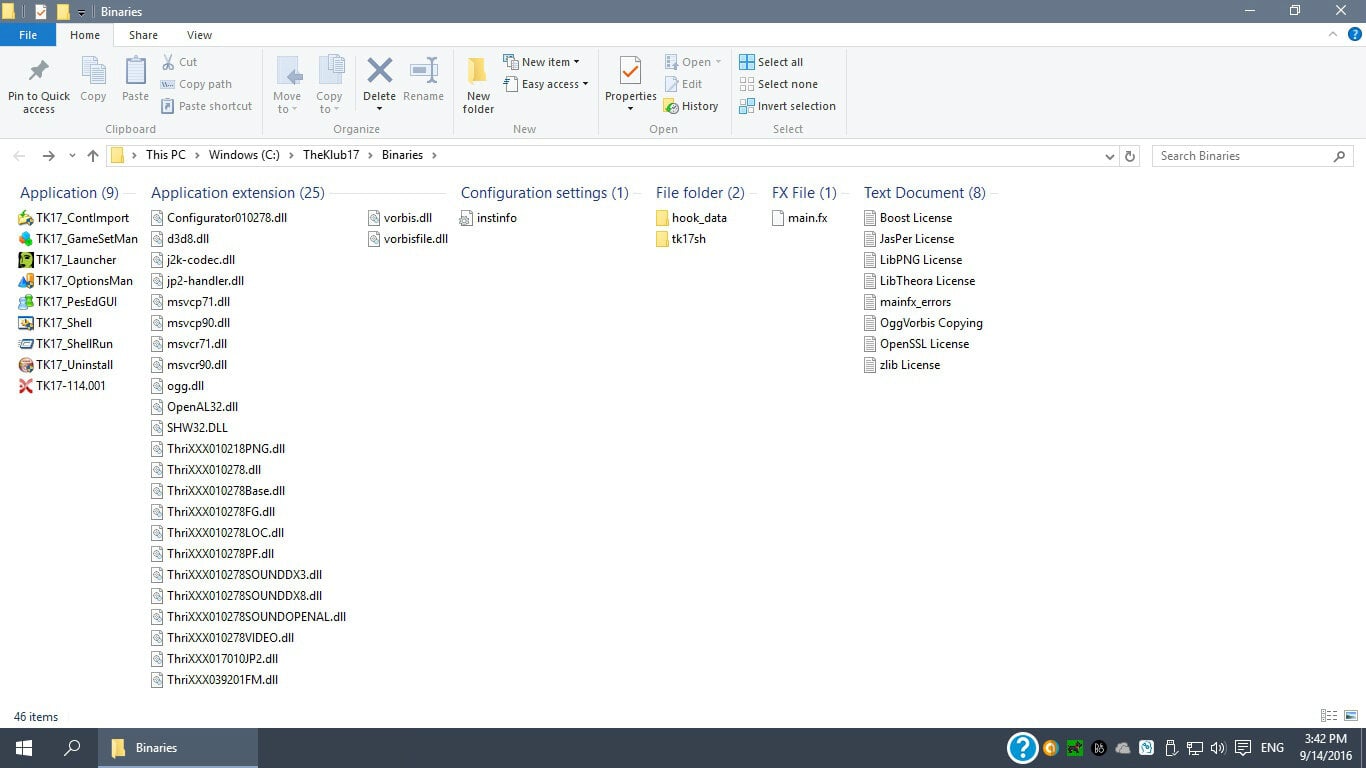
Task: Select the mainfx_errors text document
Action: coord(908,302)
